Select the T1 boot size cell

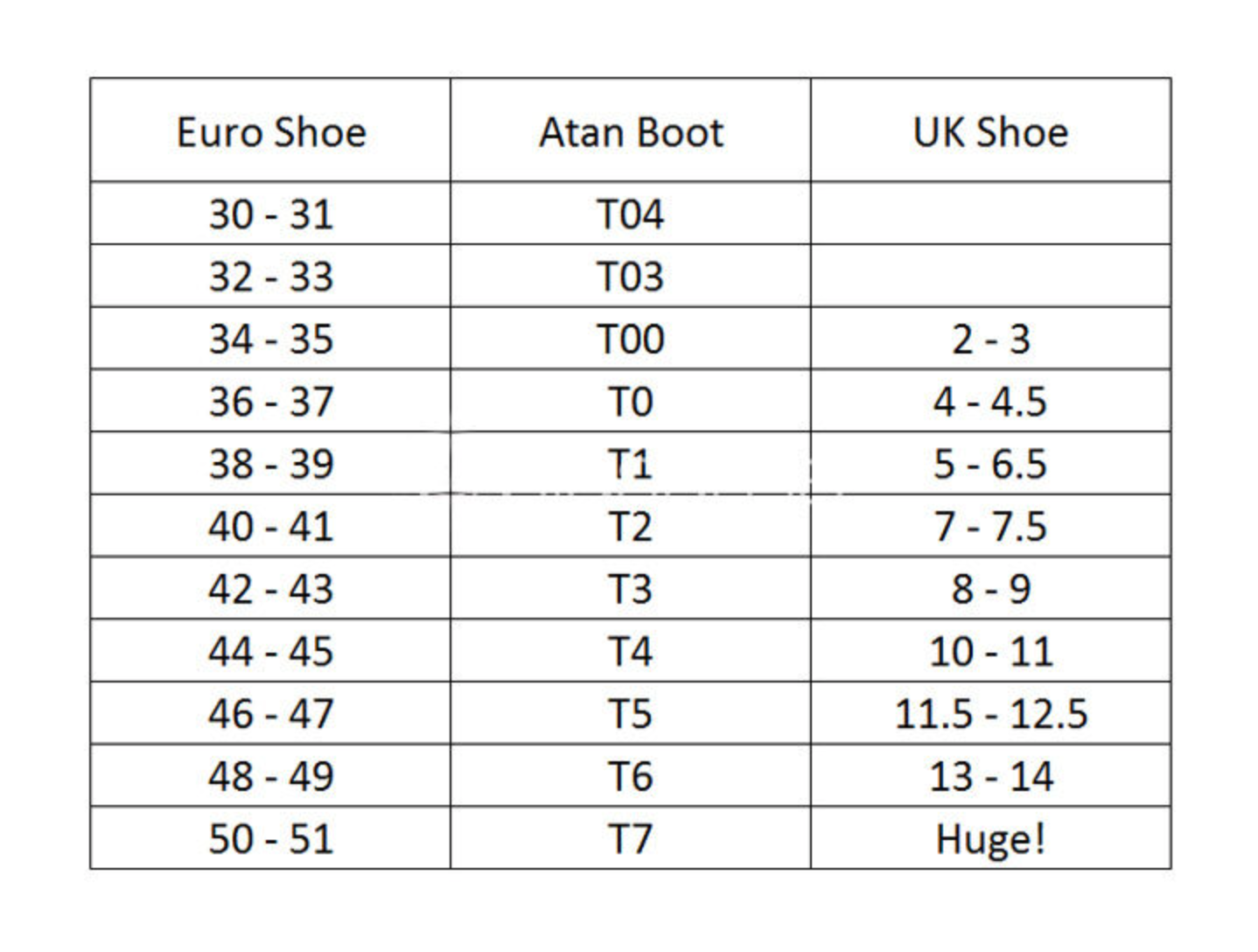tap(631, 463)
